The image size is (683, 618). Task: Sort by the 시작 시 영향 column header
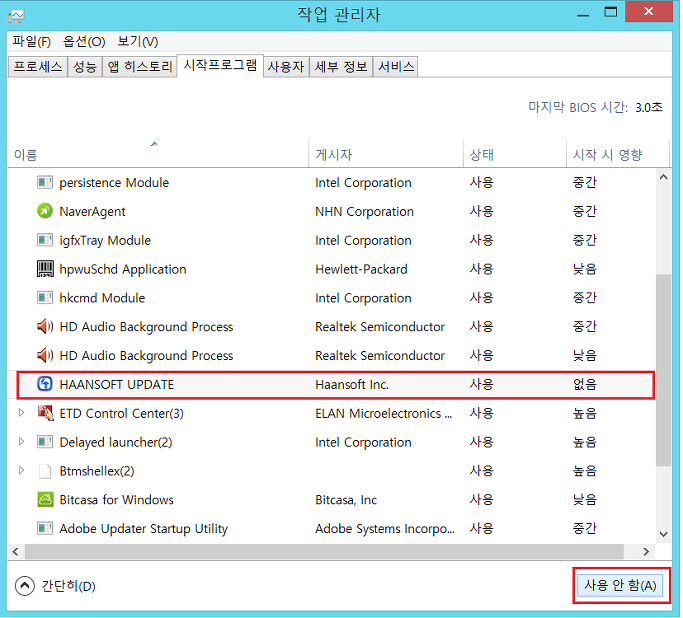[x=617, y=153]
